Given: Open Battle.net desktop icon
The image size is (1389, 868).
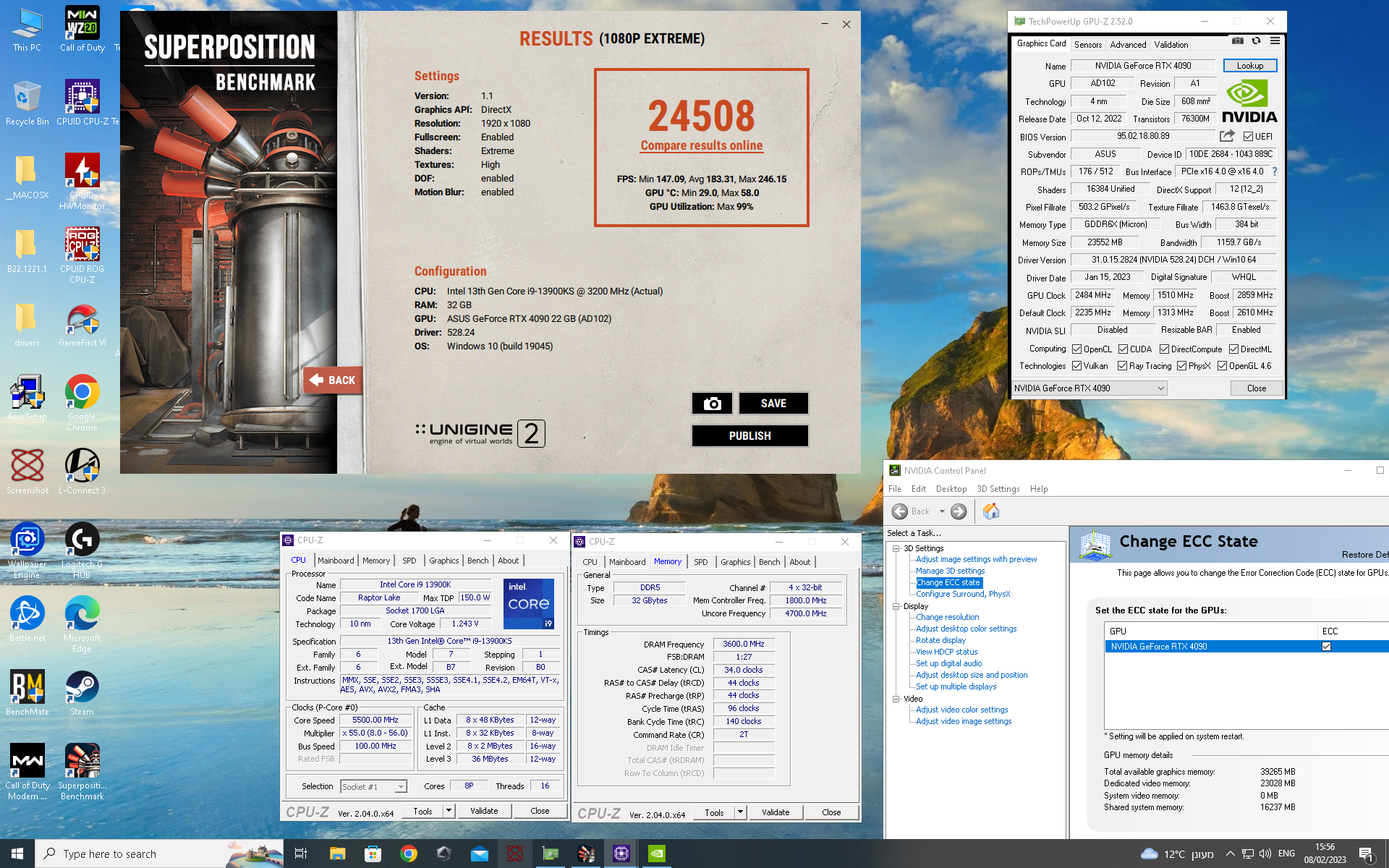Looking at the screenshot, I should (27, 620).
